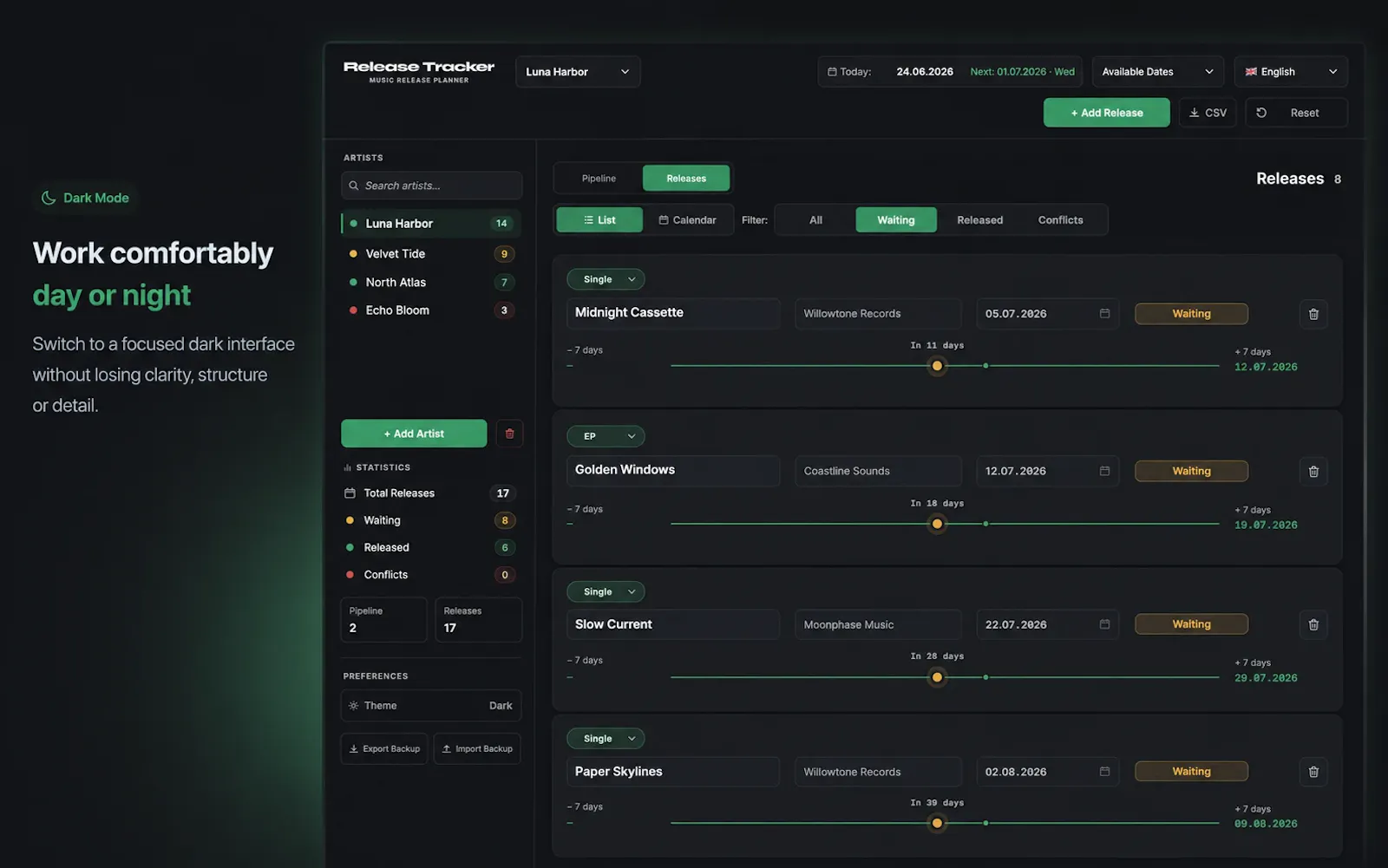1388x868 pixels.
Task: Select North Atlas artist
Action: 431,283
